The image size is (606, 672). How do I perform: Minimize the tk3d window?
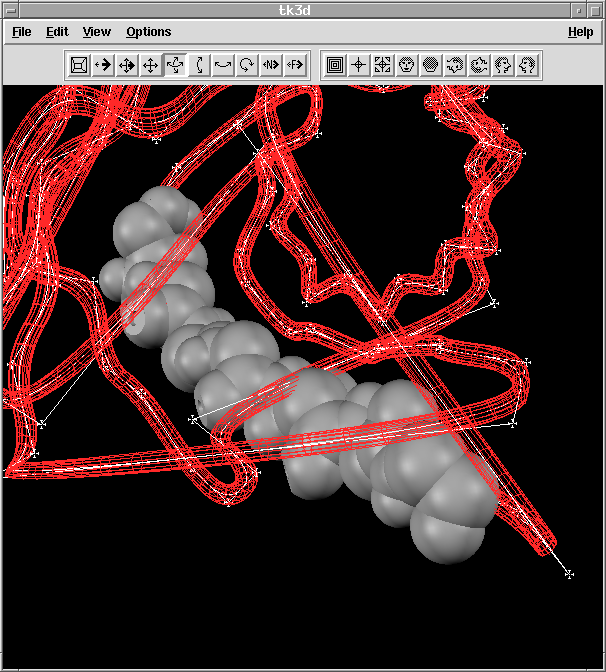click(579, 10)
